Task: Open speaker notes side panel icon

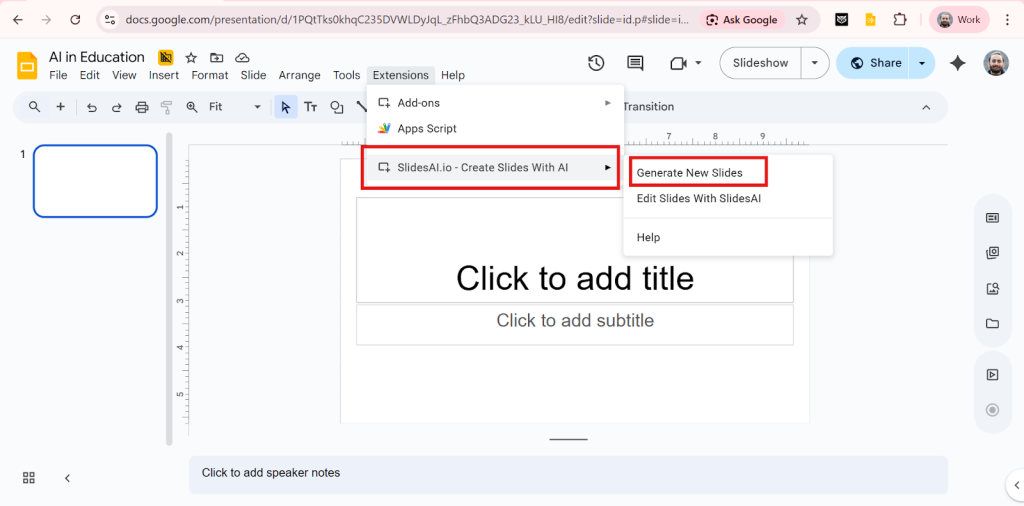Action: (x=992, y=218)
